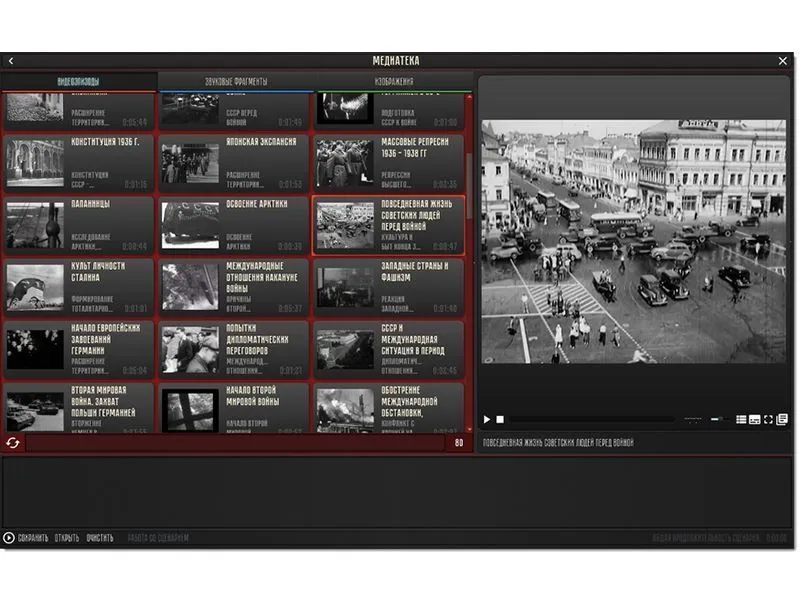The height and width of the screenshot is (600, 800).
Task: Enter fullscreen mode for the video
Action: (x=768, y=420)
